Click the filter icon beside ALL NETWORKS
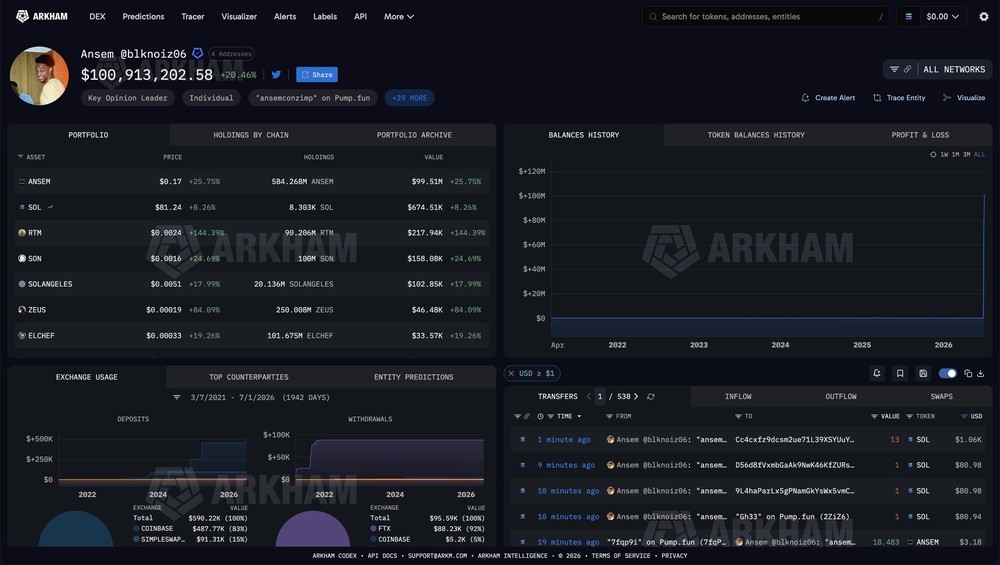 click(x=894, y=69)
